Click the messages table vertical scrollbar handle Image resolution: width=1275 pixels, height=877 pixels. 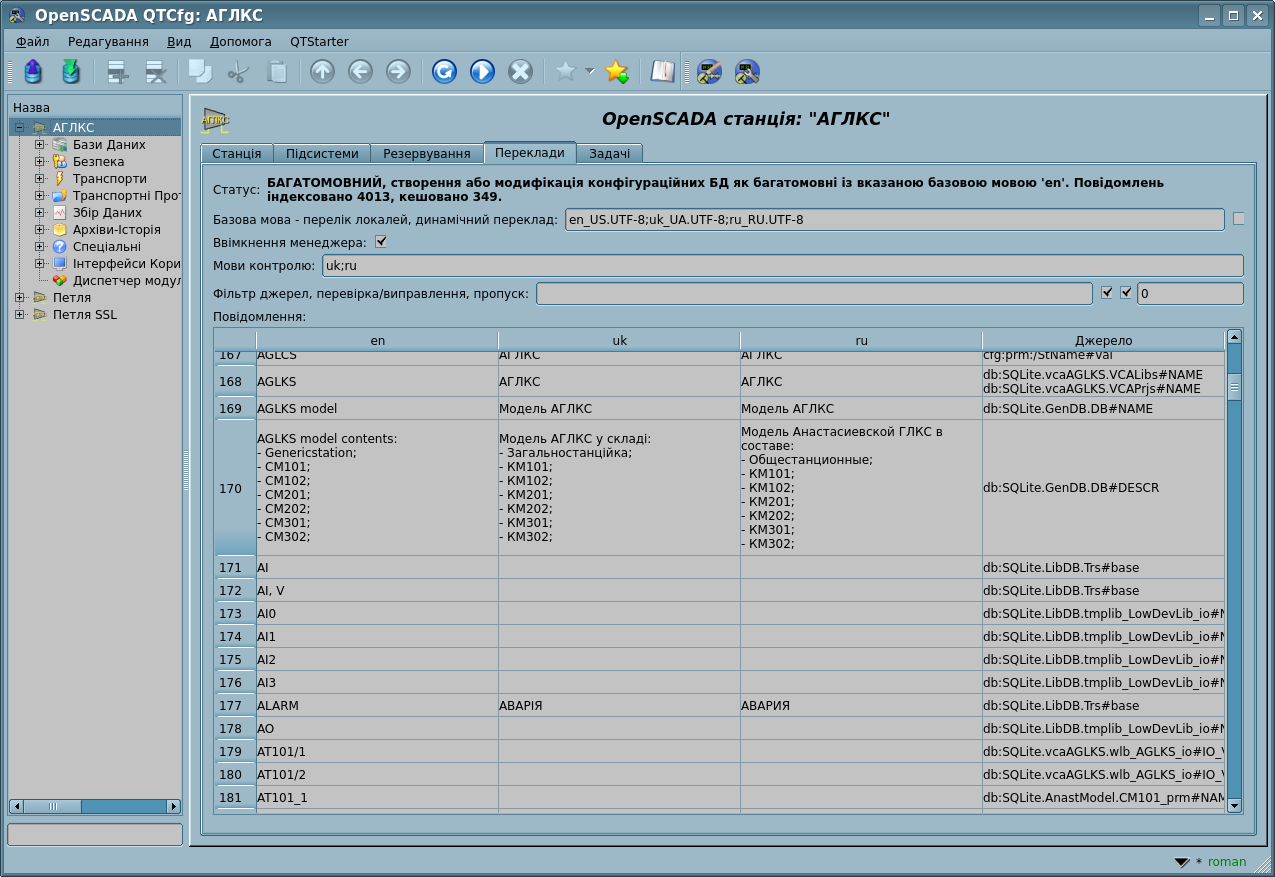[x=1234, y=386]
